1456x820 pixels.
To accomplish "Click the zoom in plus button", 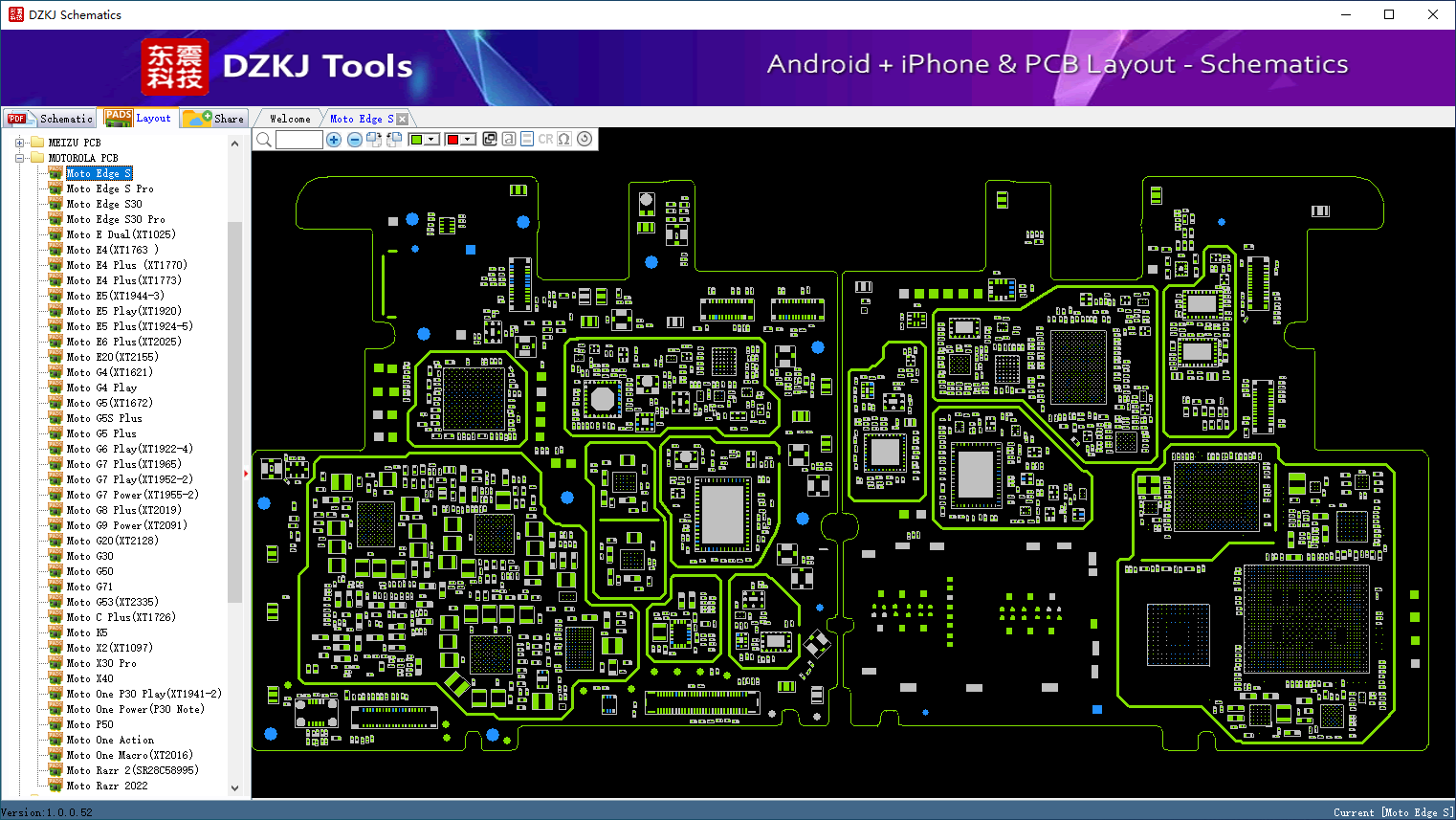I will (334, 140).
